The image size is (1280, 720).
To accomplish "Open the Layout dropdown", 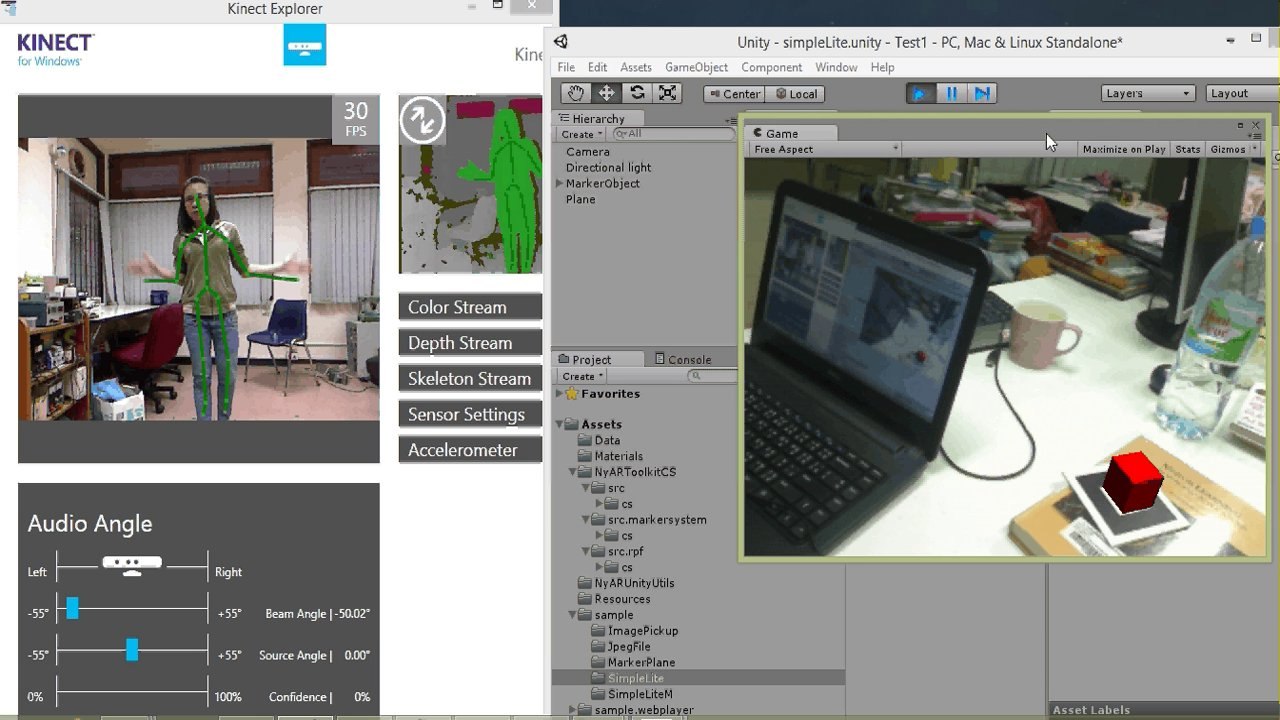I will pos(1242,93).
